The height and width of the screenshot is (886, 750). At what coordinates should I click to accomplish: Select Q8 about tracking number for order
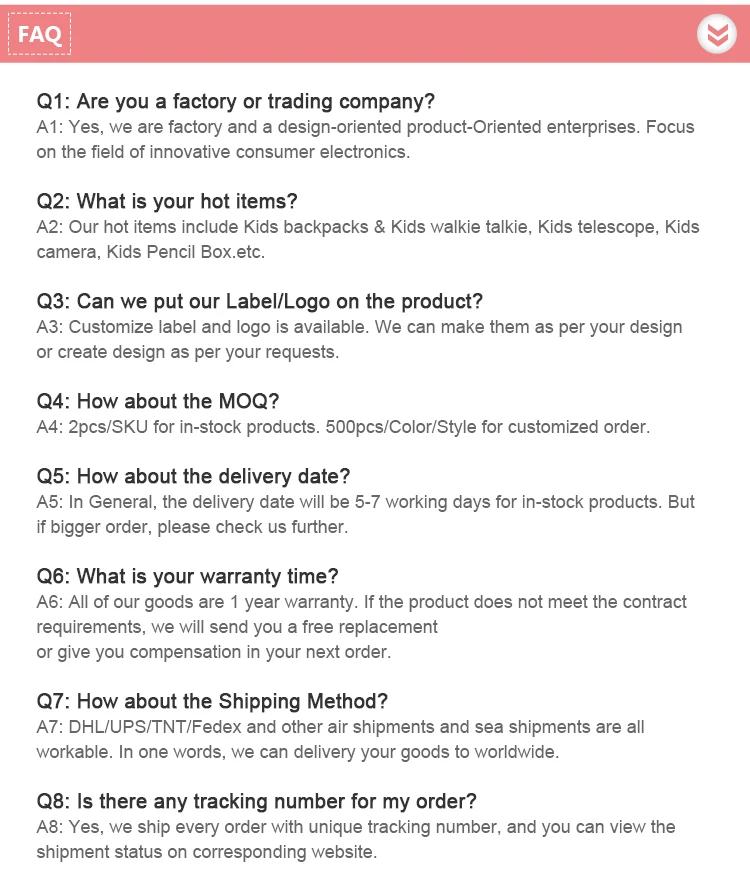(257, 801)
